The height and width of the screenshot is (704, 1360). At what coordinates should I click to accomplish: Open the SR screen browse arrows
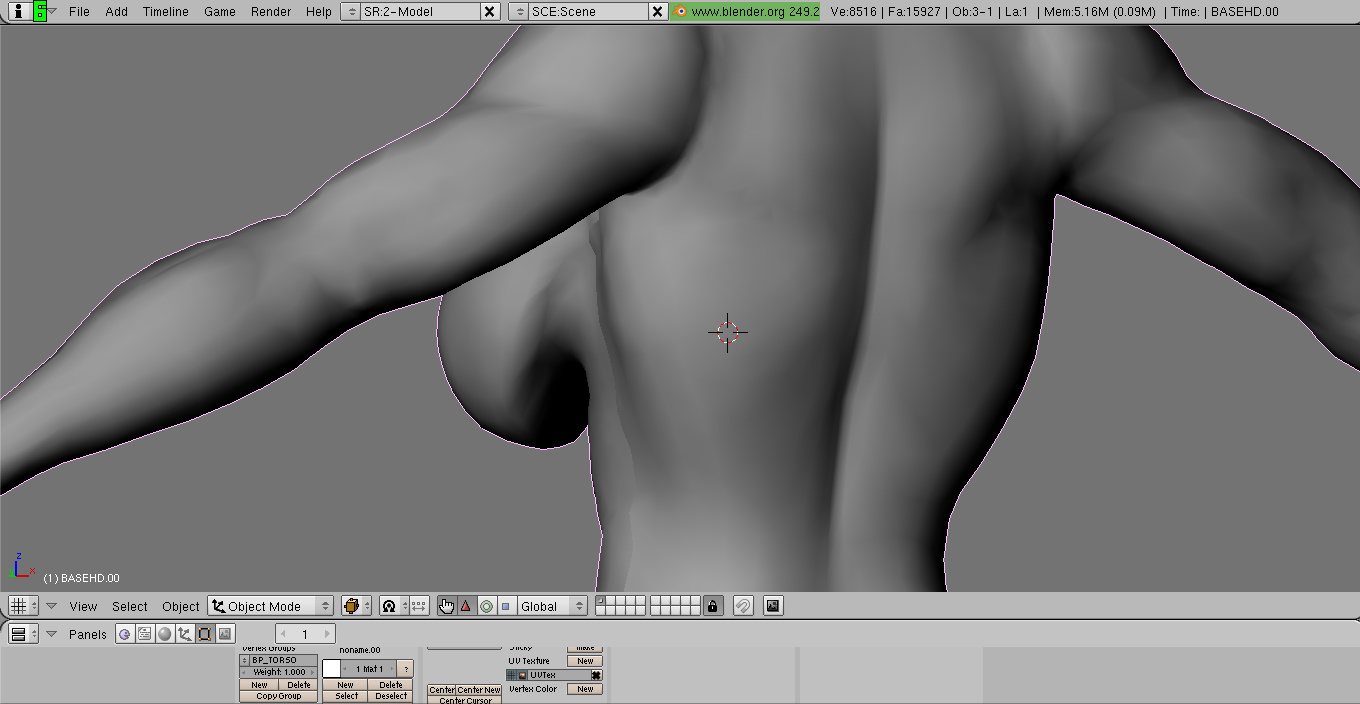pyautogui.click(x=351, y=12)
